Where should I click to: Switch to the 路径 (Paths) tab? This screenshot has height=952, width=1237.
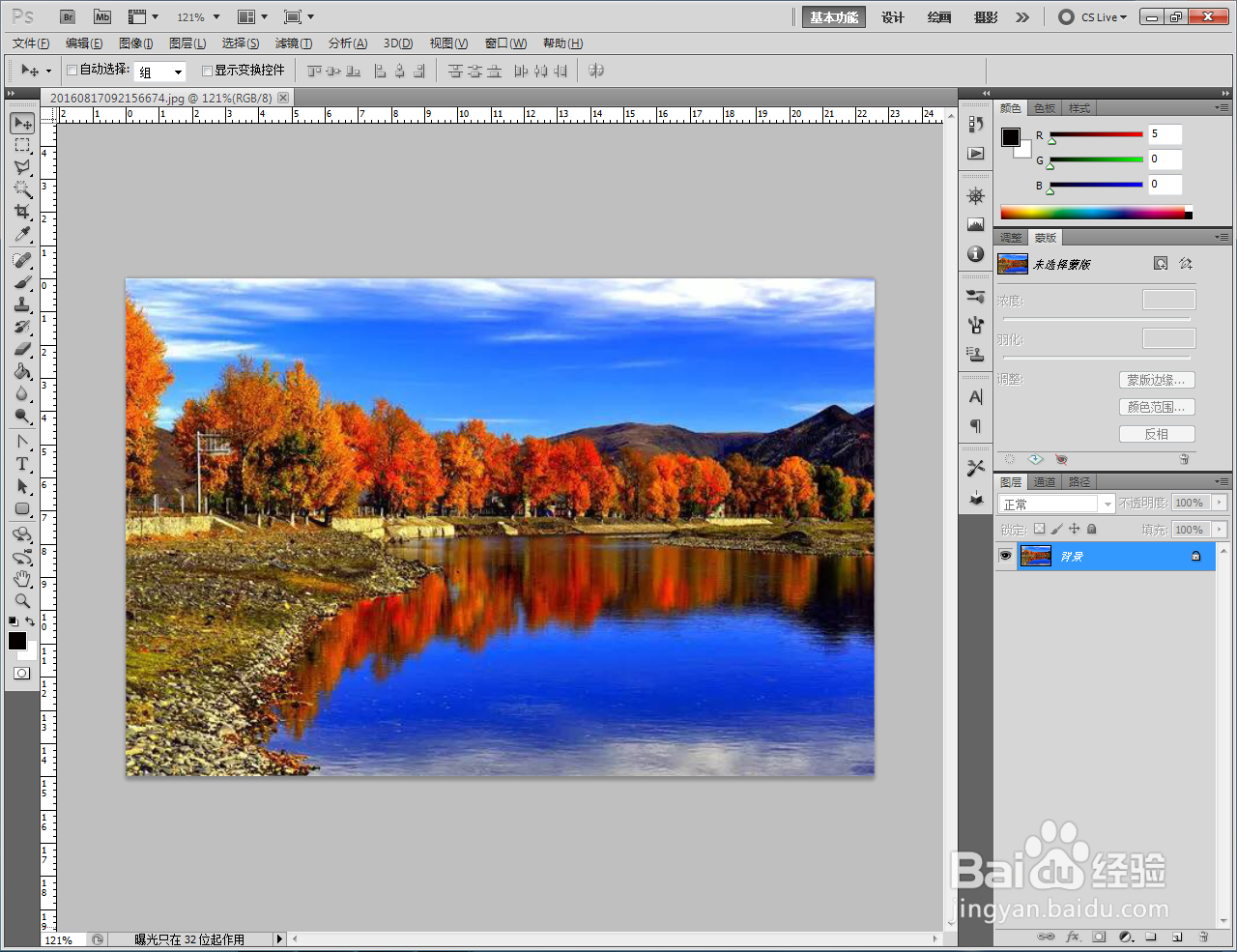(x=1079, y=482)
